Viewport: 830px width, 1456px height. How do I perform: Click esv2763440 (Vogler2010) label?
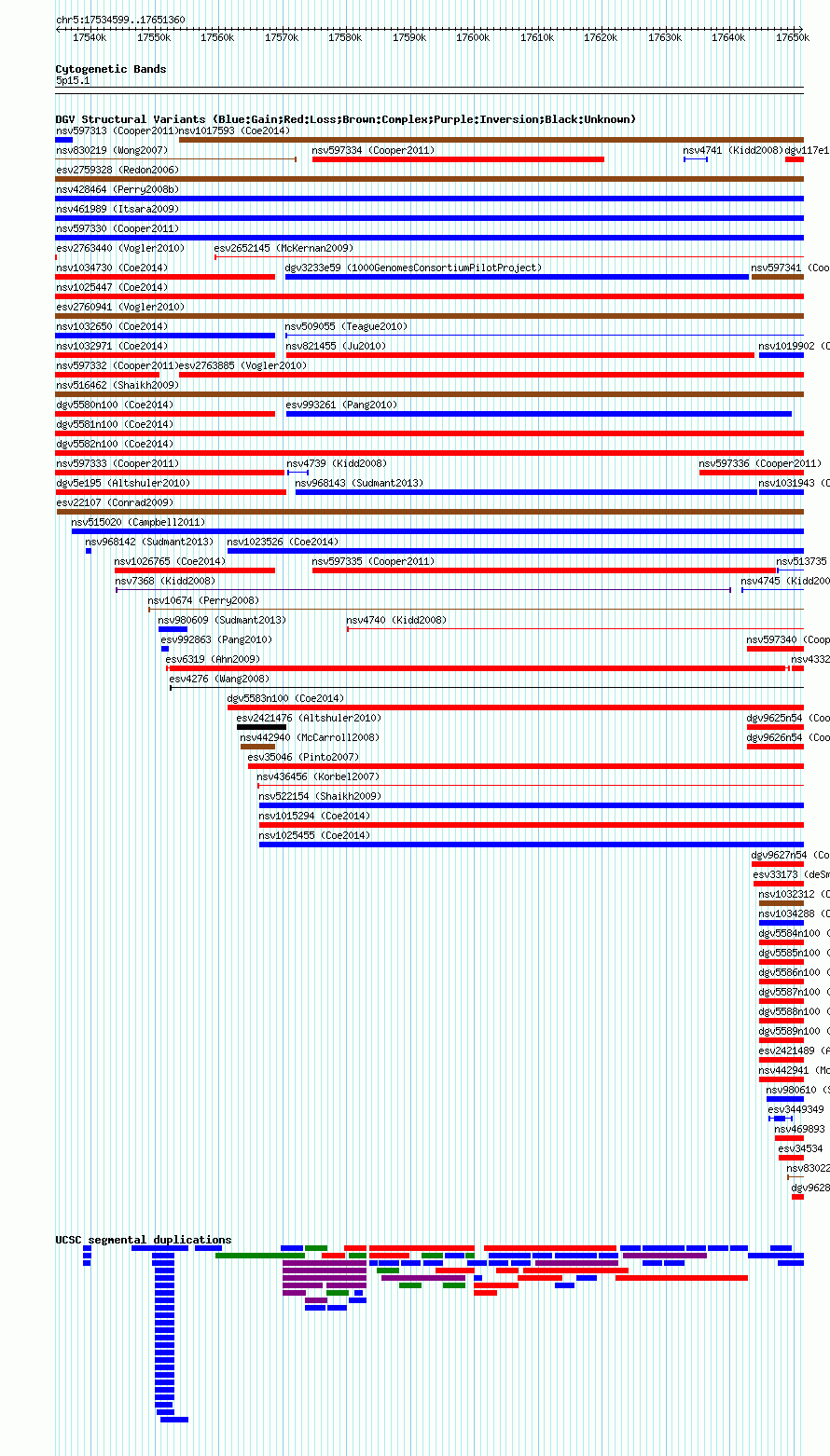point(120,248)
